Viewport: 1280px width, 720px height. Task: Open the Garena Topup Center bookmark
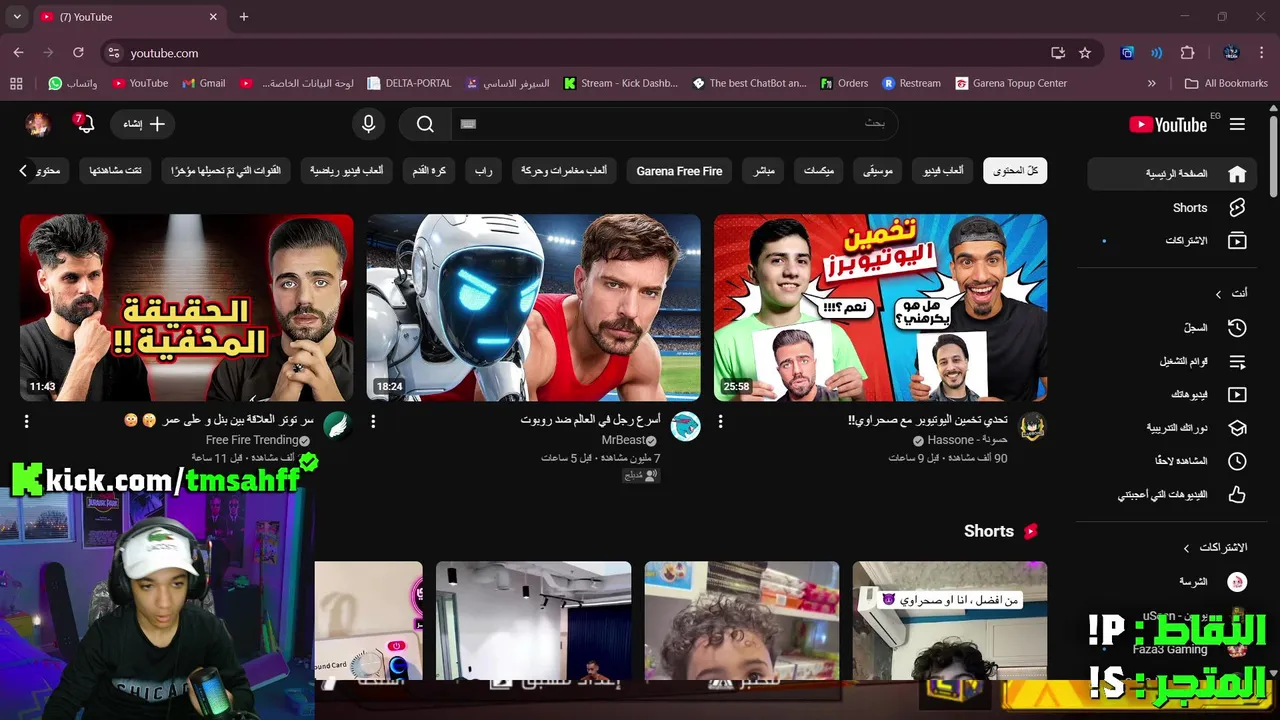click(1011, 83)
